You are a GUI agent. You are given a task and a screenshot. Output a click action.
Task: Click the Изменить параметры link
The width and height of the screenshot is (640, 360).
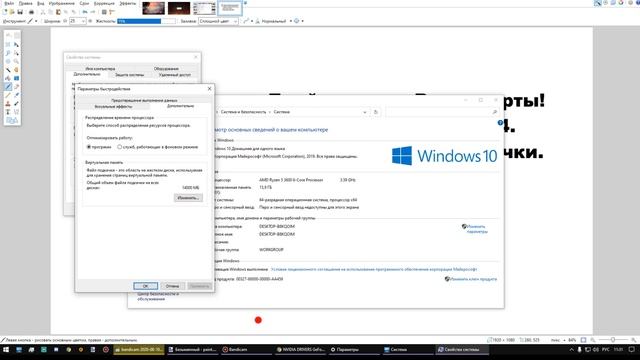point(477,229)
